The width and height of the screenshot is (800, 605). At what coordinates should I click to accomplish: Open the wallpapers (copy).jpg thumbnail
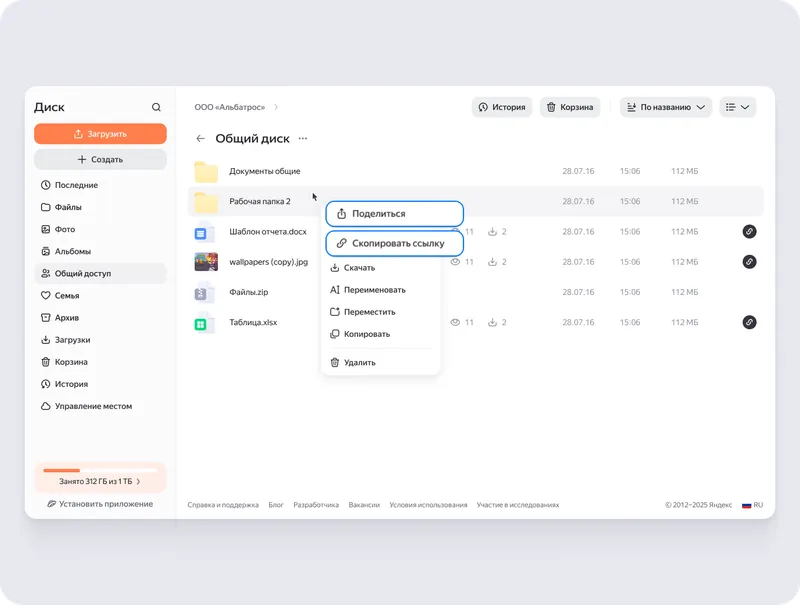tap(206, 262)
